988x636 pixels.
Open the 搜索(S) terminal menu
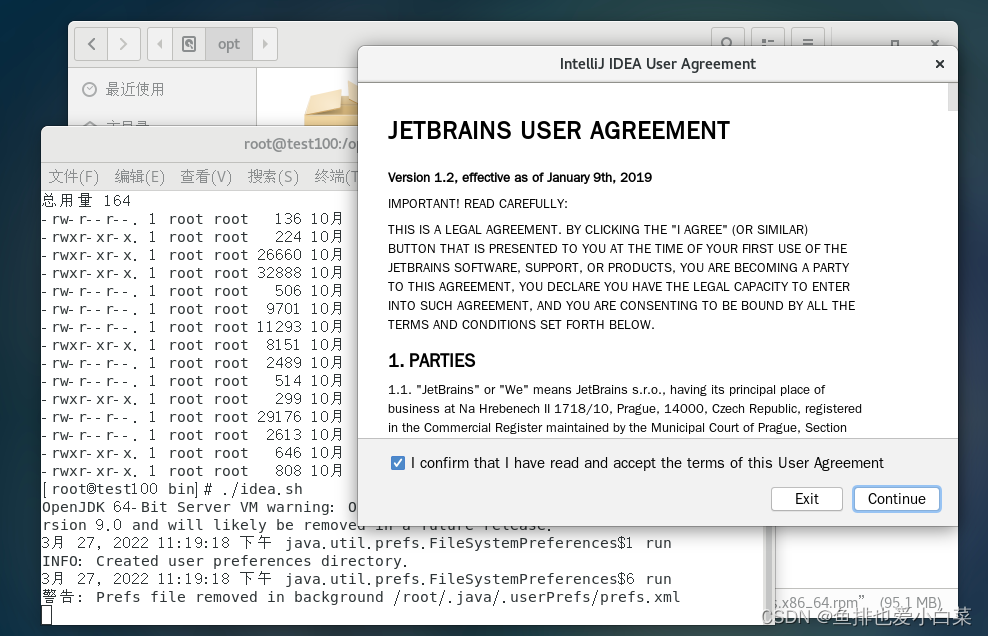273,177
